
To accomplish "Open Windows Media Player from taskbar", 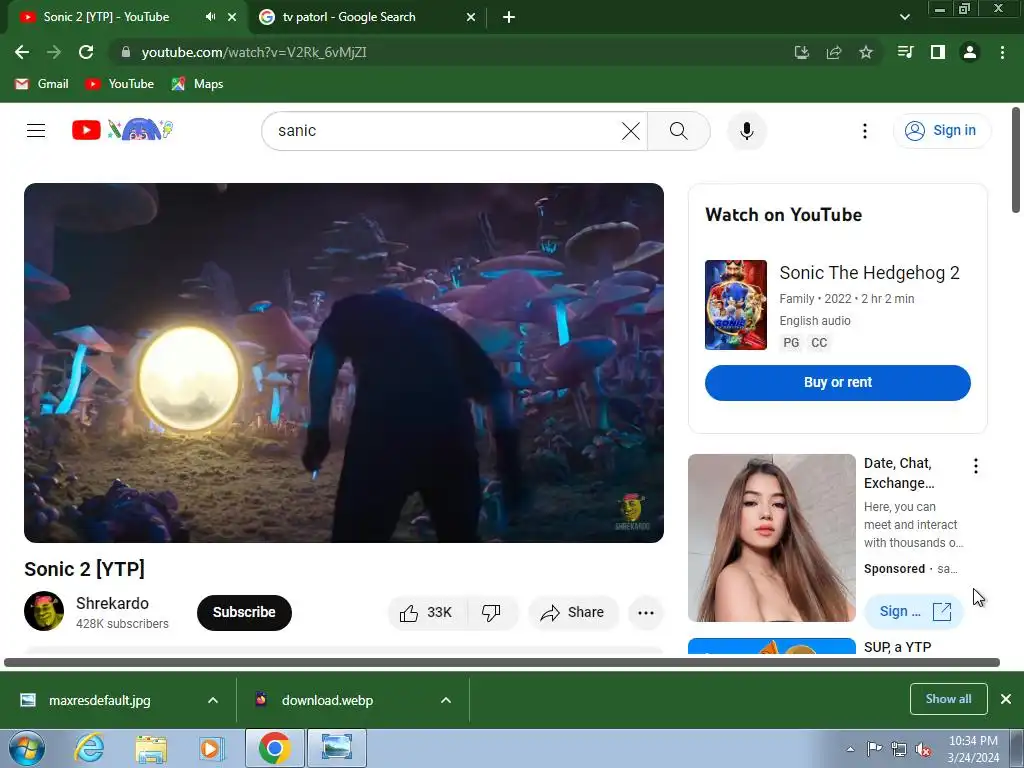I will click(x=212, y=748).
